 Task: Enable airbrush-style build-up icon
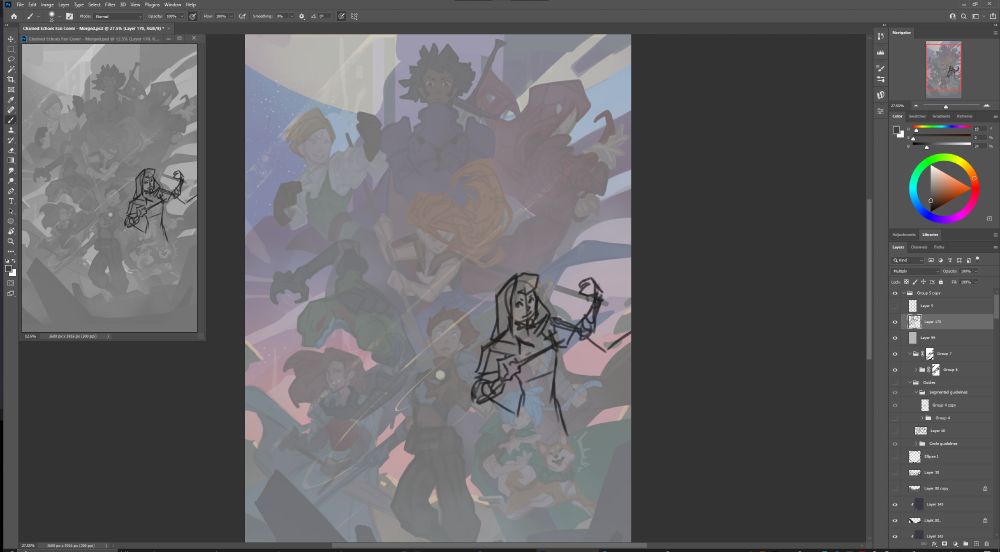click(x=242, y=16)
